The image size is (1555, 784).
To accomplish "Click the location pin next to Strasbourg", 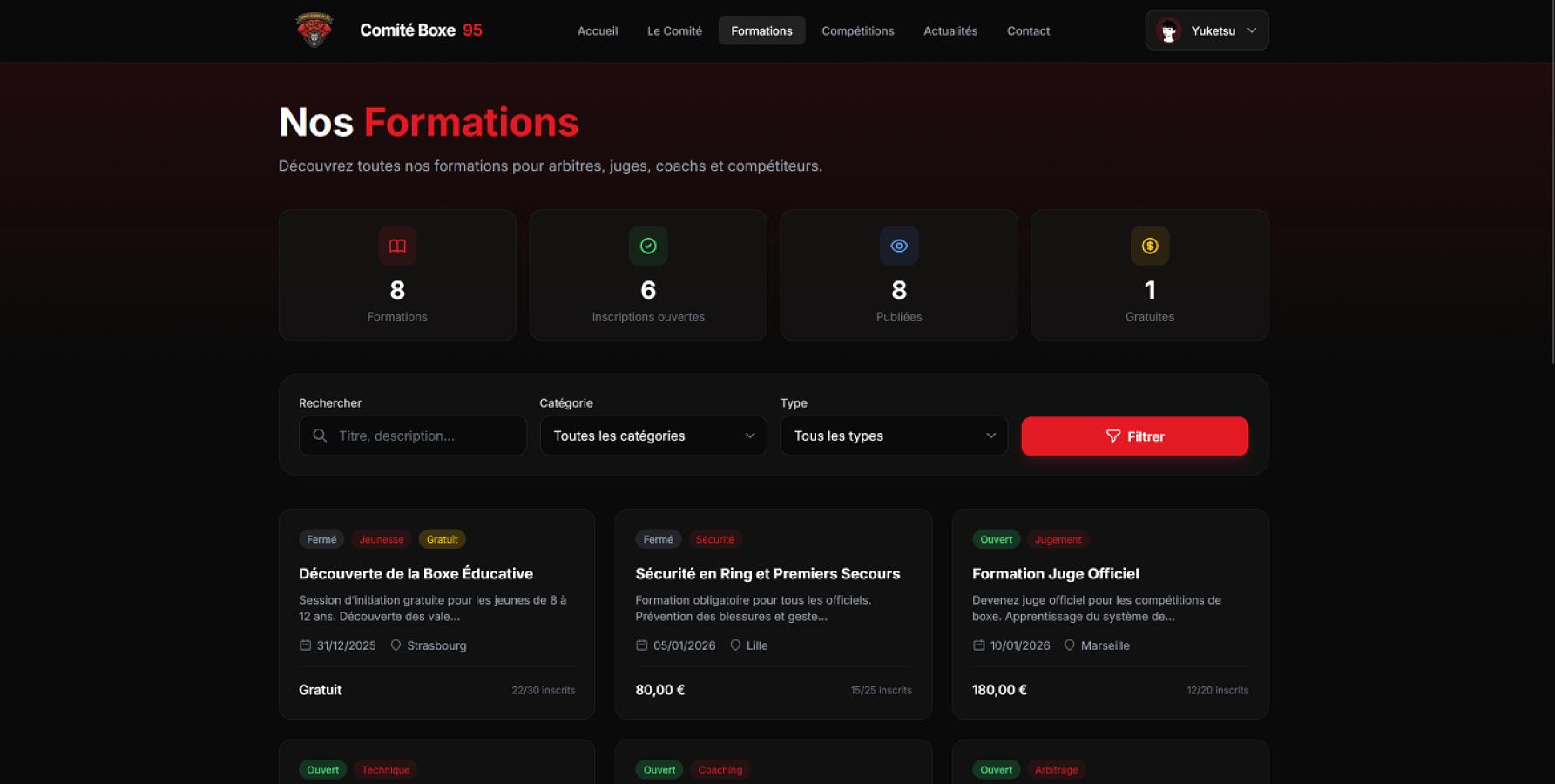I will tap(396, 645).
